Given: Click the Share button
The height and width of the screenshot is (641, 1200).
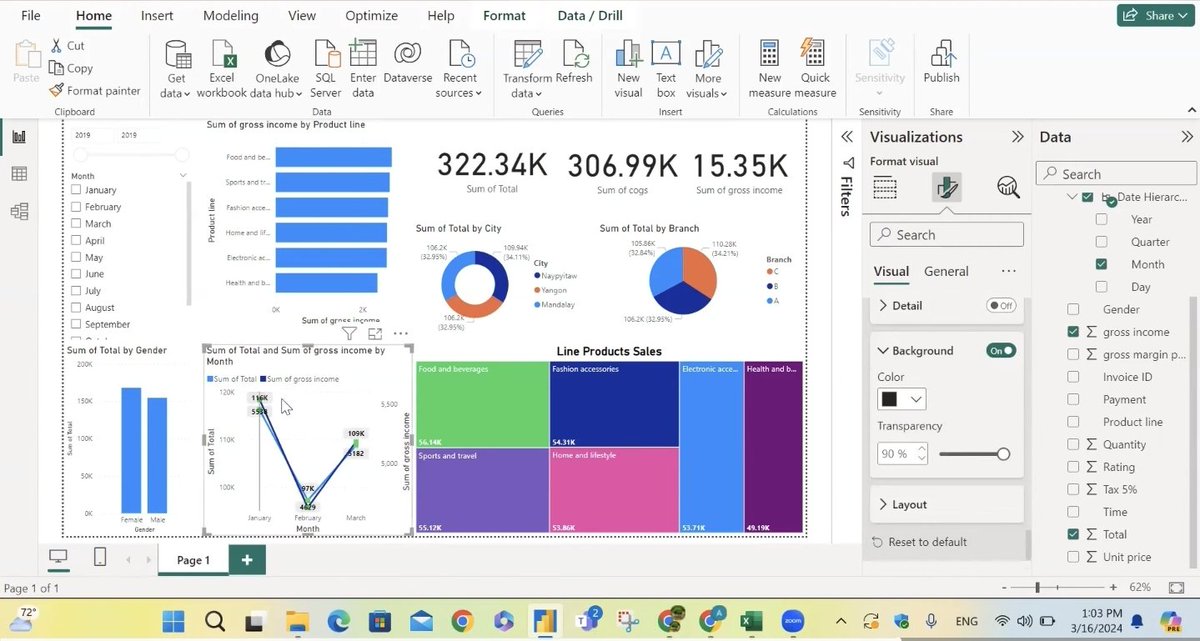Looking at the screenshot, I should point(1156,15).
